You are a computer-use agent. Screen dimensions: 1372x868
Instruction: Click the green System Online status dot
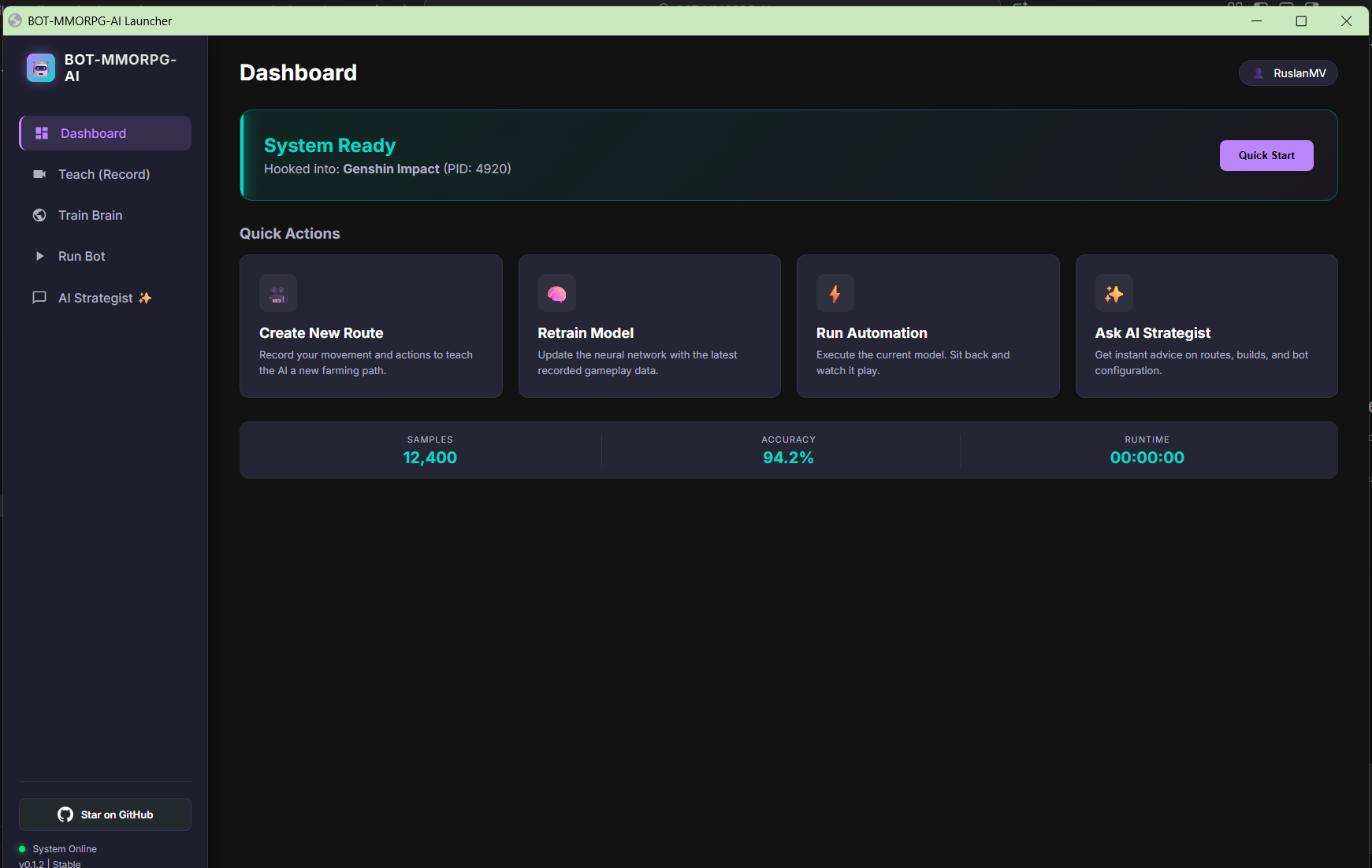pyautogui.click(x=22, y=849)
